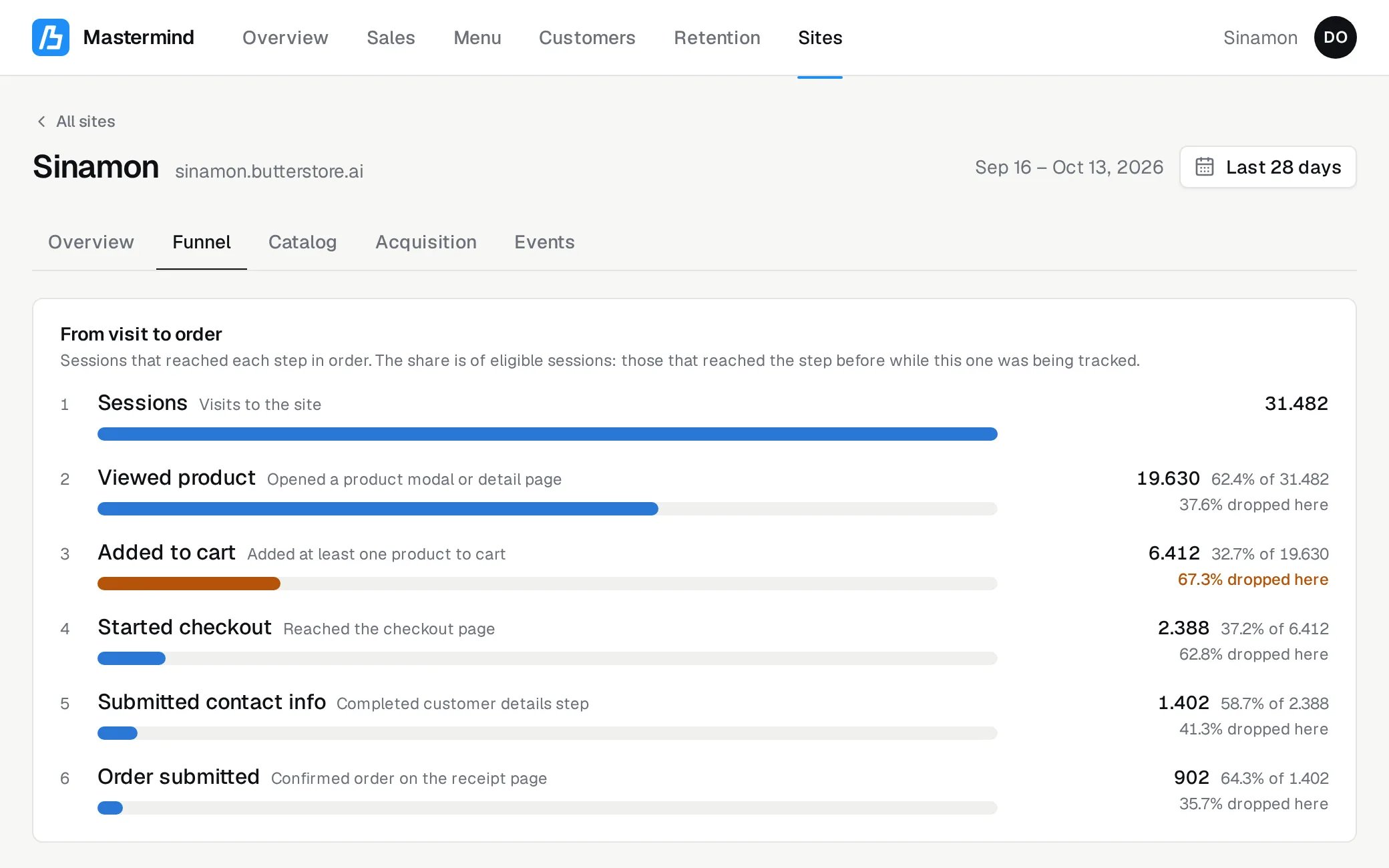Click the back chevron beside All sites
The height and width of the screenshot is (868, 1389).
tap(41, 122)
